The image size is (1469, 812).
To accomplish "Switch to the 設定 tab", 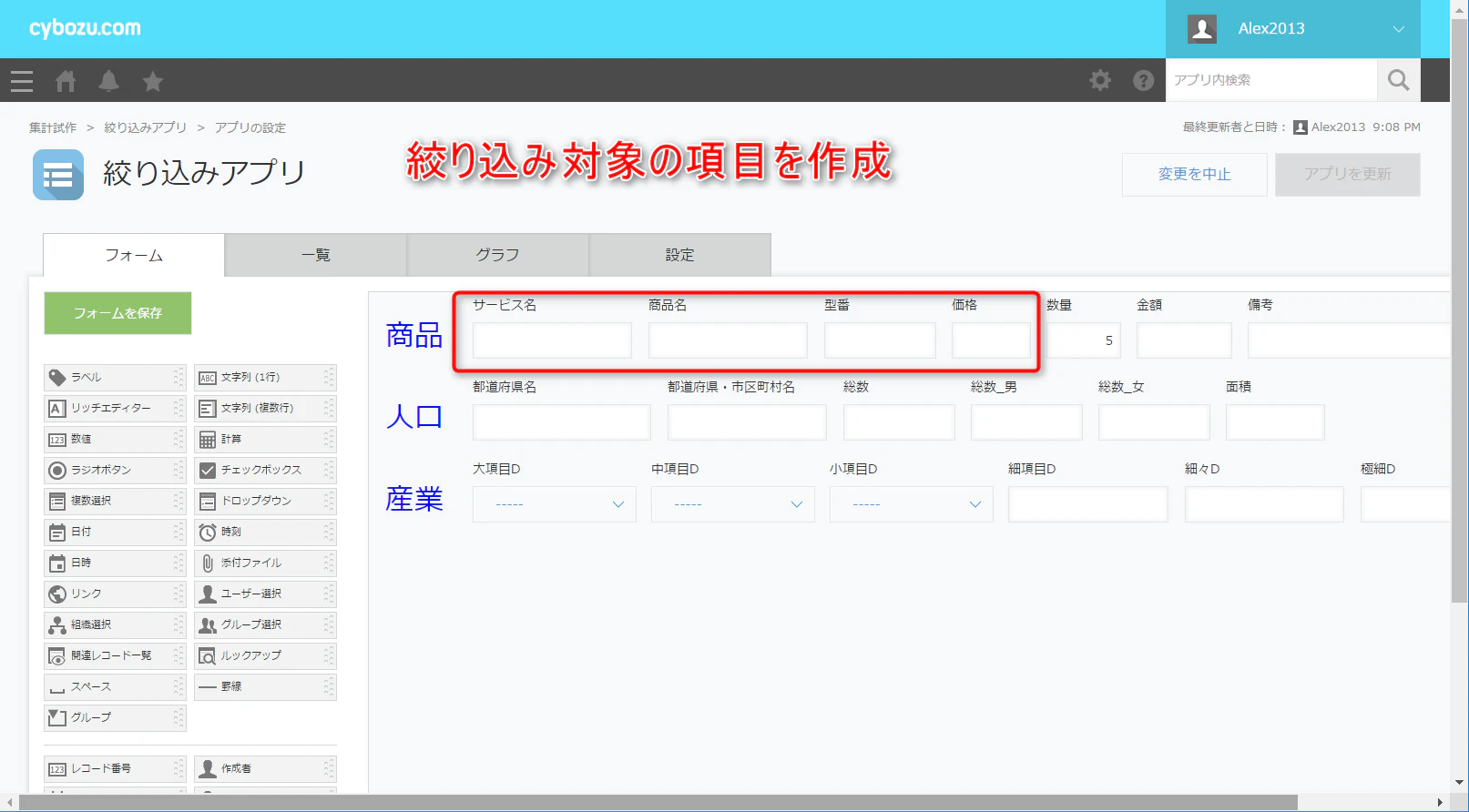I will (x=680, y=255).
